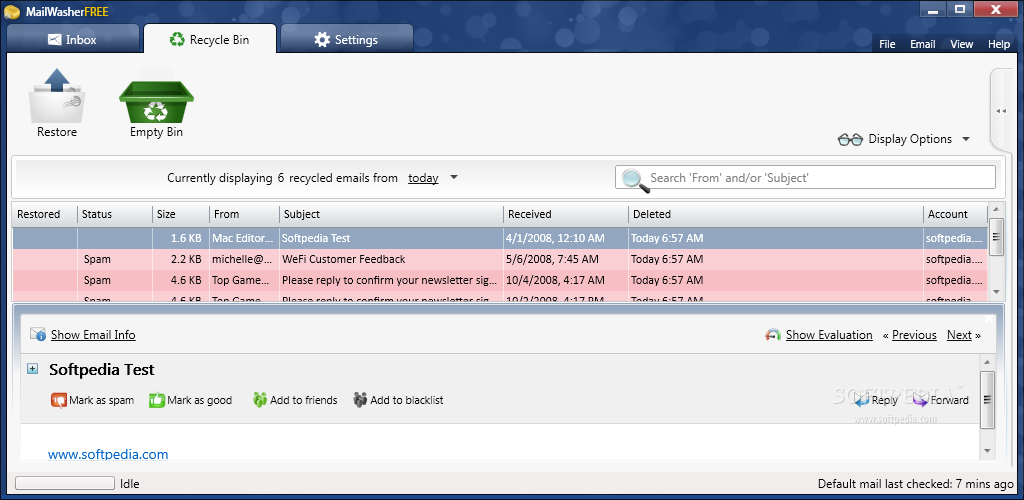Open the dropdown arrow next to today
This screenshot has width=1024, height=500.
tap(454, 177)
